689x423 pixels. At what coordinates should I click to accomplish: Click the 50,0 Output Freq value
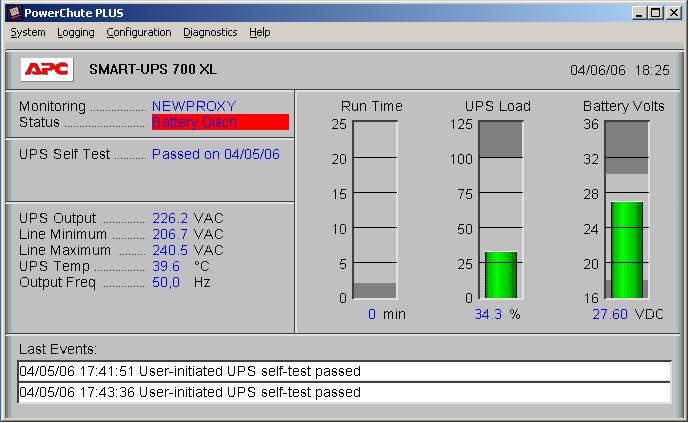pos(166,282)
